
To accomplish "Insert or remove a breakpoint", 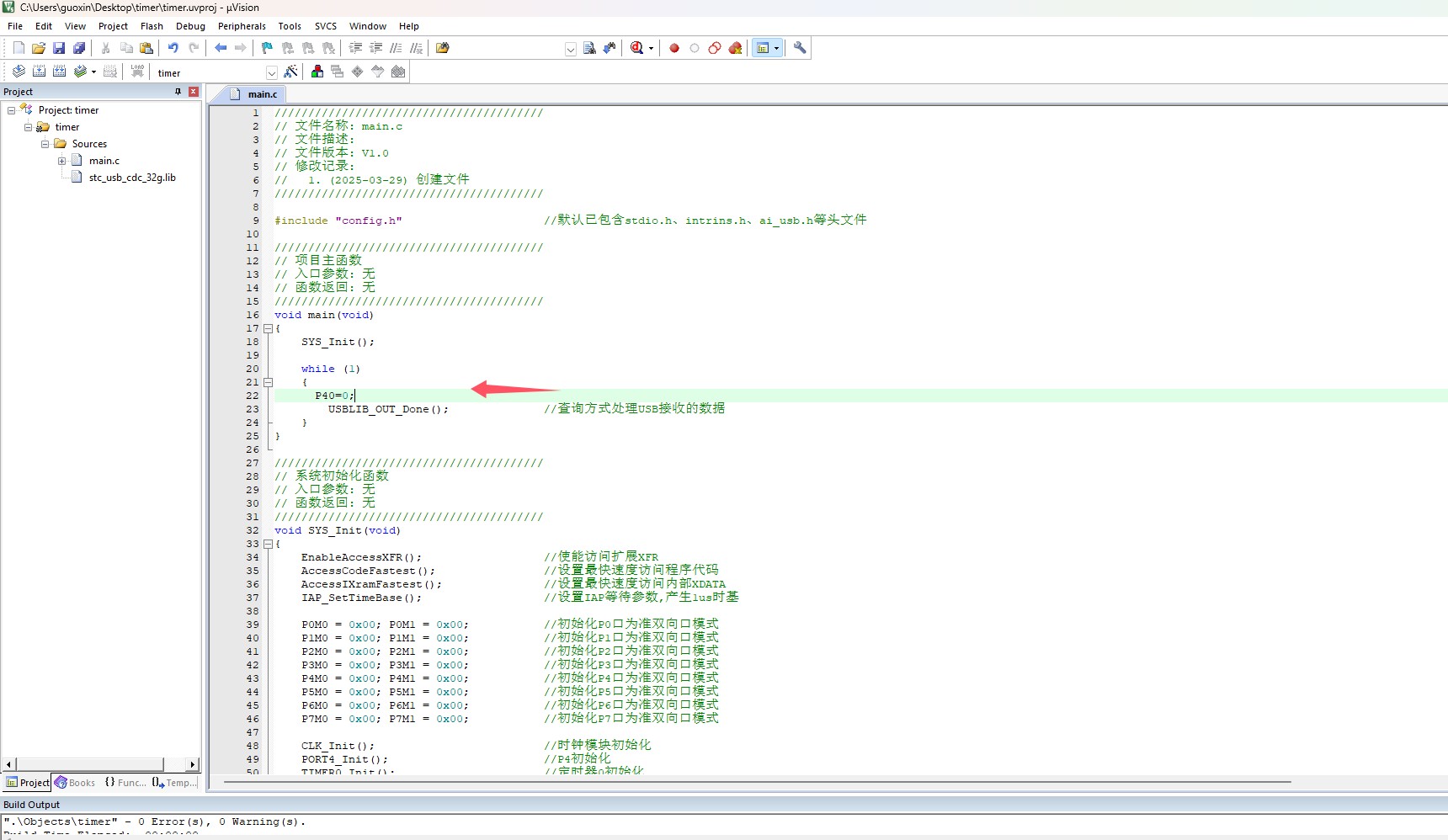I will click(674, 48).
